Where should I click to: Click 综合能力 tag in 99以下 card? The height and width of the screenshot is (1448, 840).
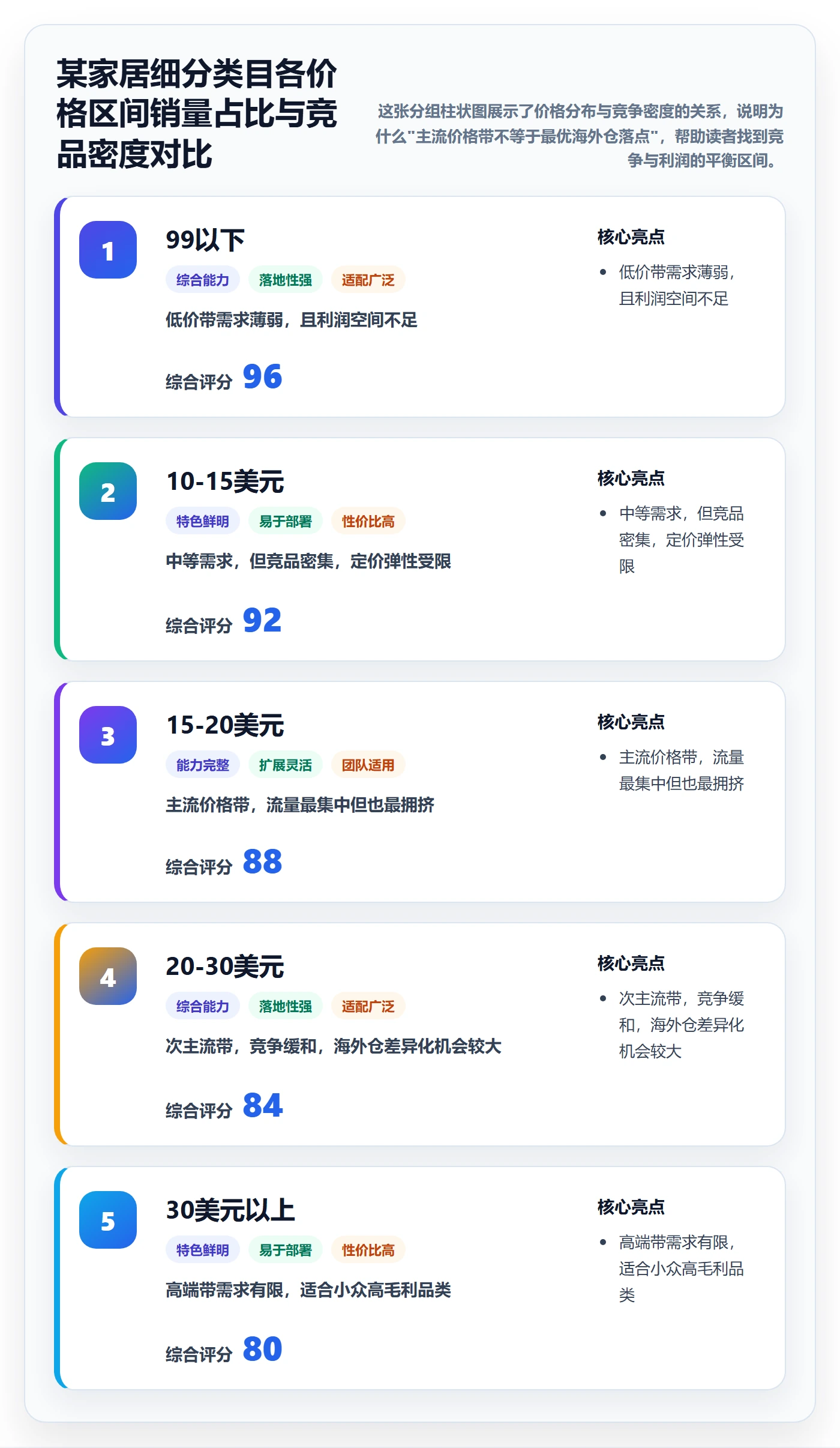(x=203, y=280)
